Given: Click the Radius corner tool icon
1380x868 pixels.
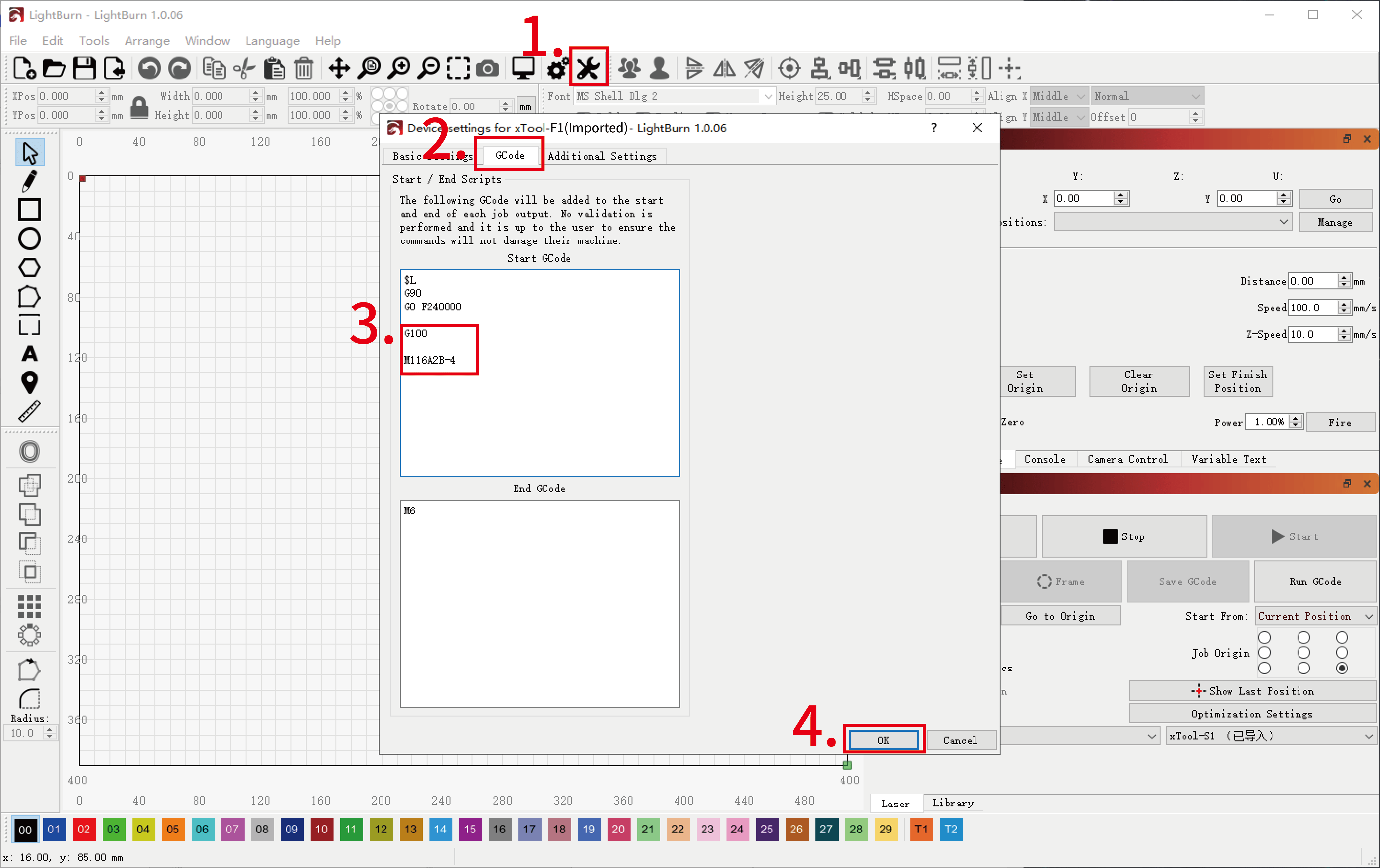Looking at the screenshot, I should tap(29, 698).
